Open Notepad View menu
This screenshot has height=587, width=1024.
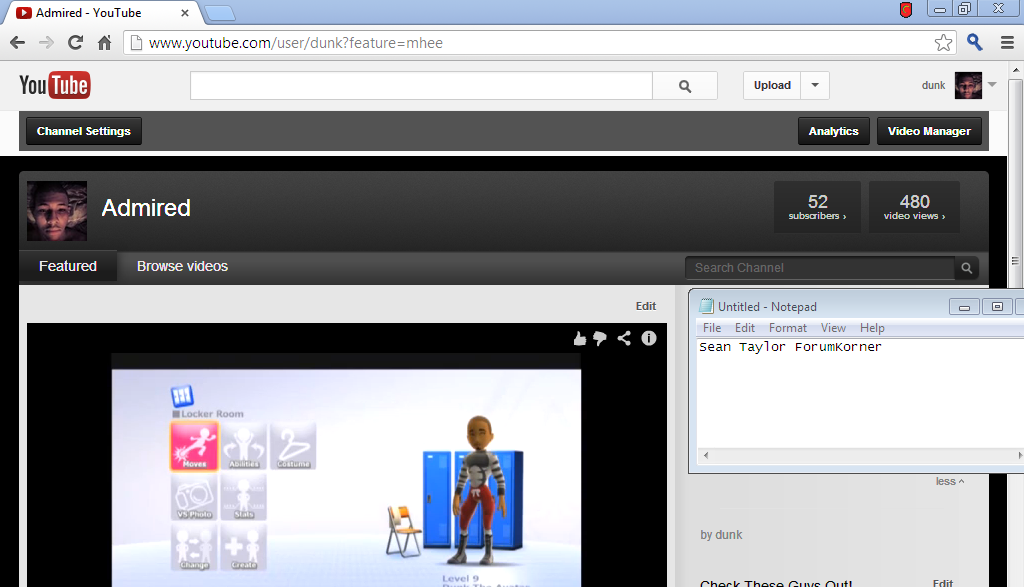coord(833,328)
